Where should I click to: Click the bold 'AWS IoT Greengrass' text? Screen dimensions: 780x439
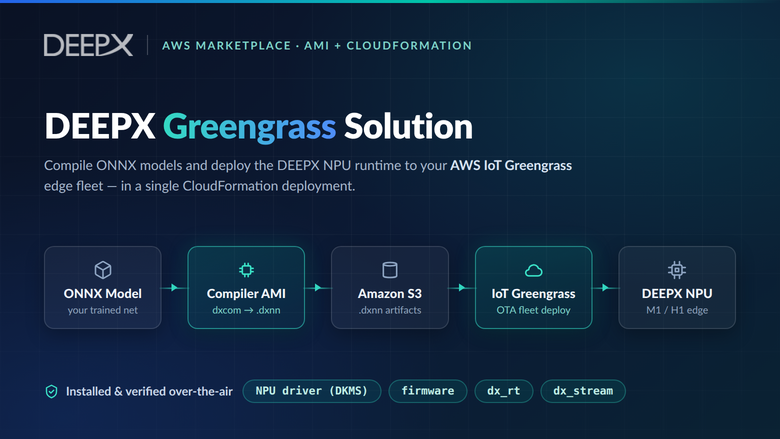pyautogui.click(x=511, y=166)
